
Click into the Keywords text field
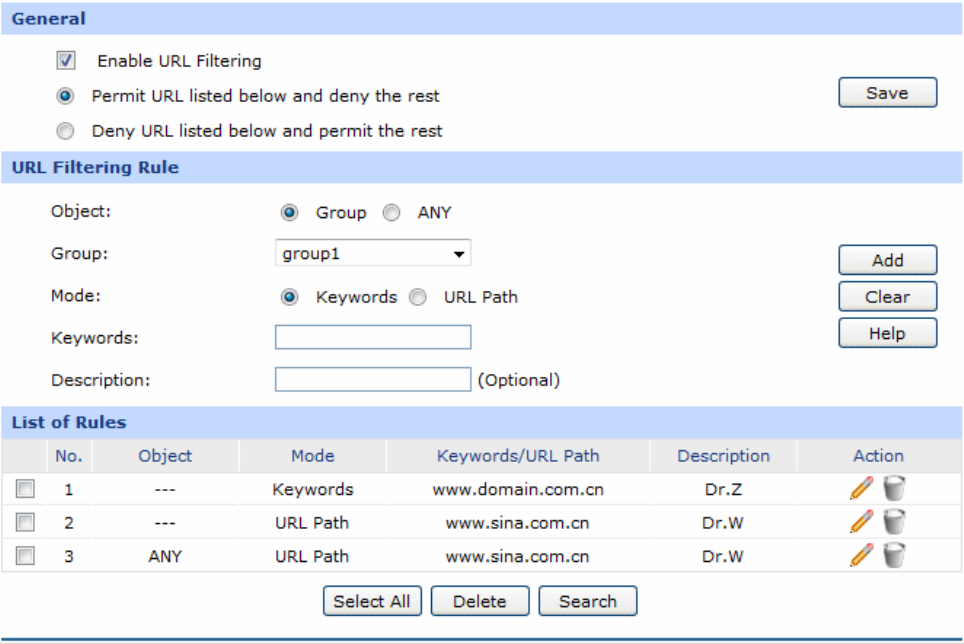click(372, 338)
